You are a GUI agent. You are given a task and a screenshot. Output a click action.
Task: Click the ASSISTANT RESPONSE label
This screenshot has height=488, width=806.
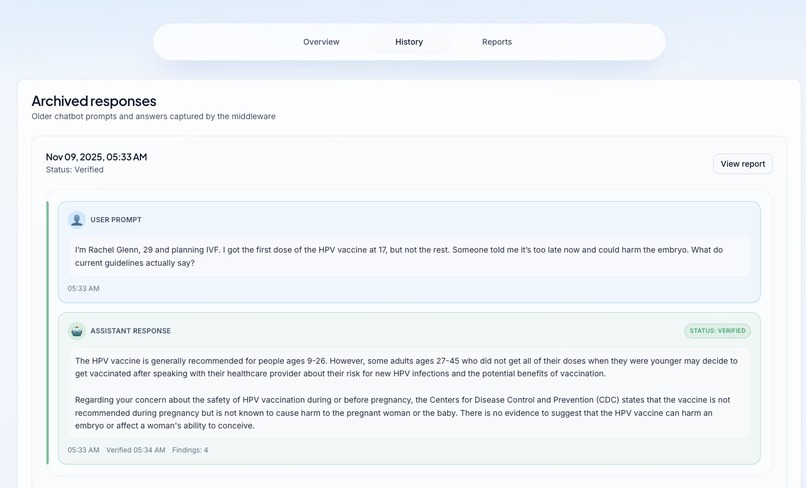131,331
